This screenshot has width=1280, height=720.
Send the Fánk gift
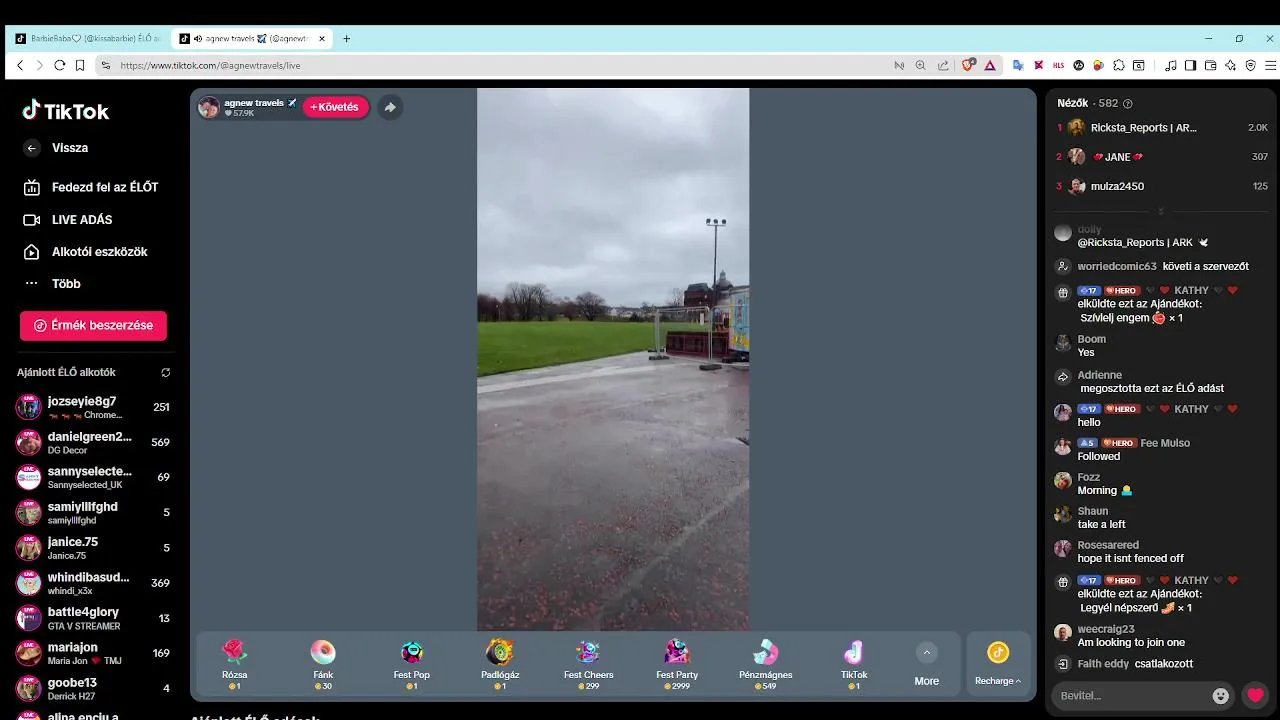coord(323,664)
